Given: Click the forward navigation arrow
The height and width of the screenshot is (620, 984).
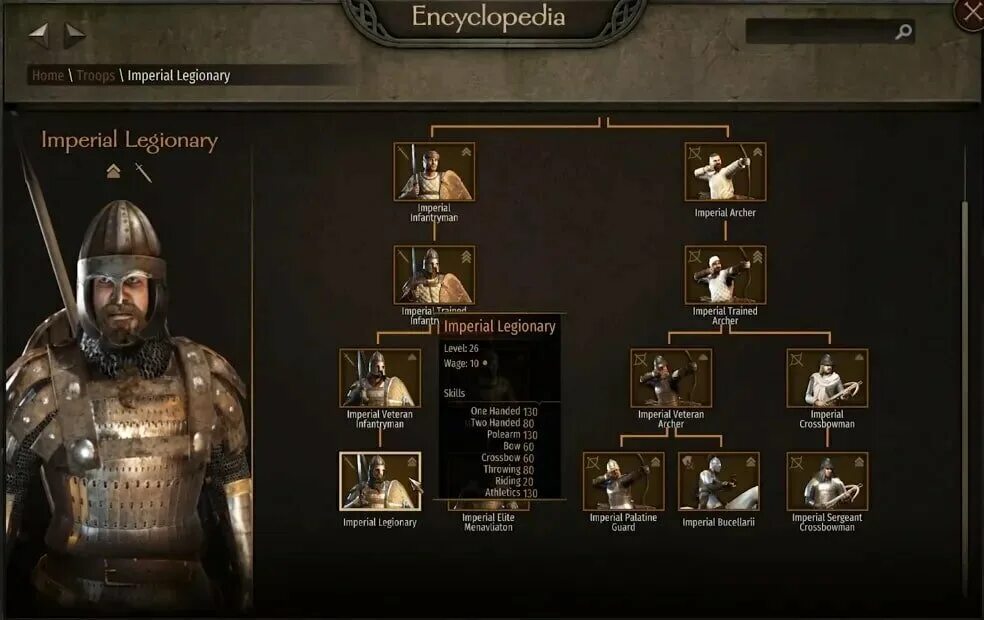Looking at the screenshot, I should 74,35.
